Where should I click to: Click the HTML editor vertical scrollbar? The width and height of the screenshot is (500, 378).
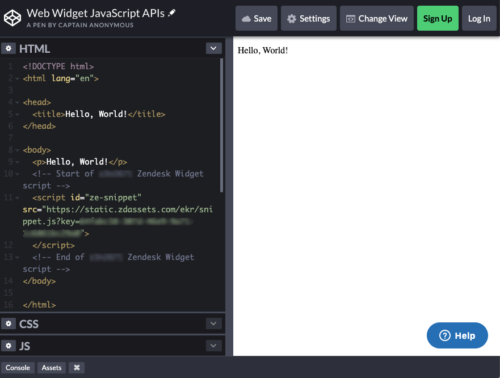pyautogui.click(x=221, y=125)
